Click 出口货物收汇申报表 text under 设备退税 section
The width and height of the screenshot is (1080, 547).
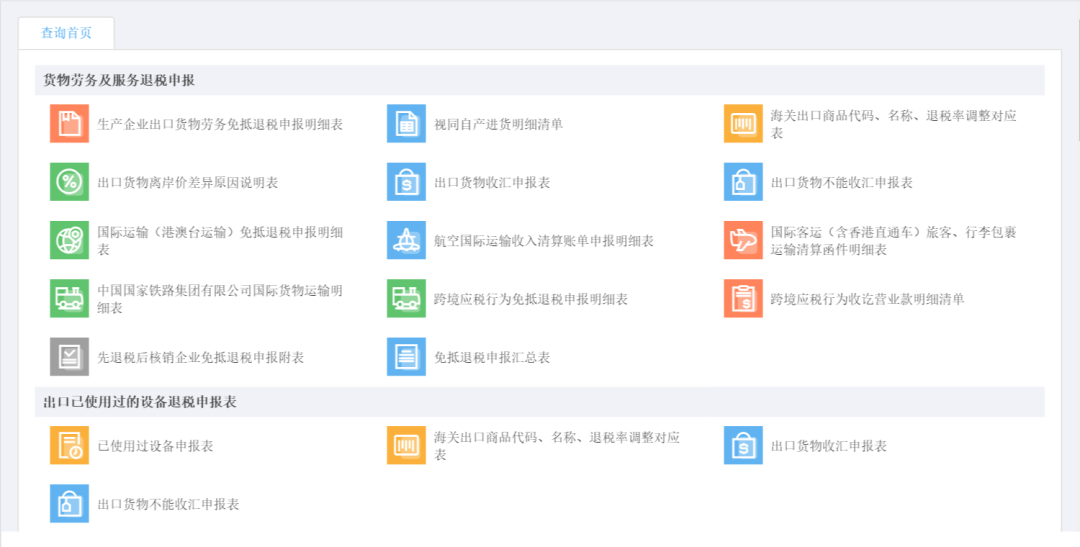pyautogui.click(x=828, y=446)
